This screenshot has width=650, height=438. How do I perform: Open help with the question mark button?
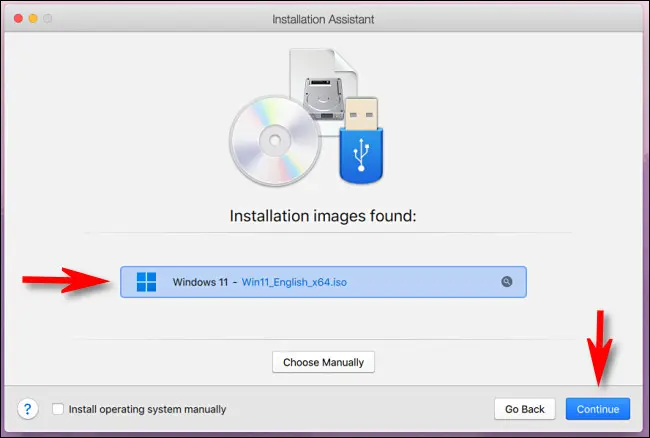27,409
